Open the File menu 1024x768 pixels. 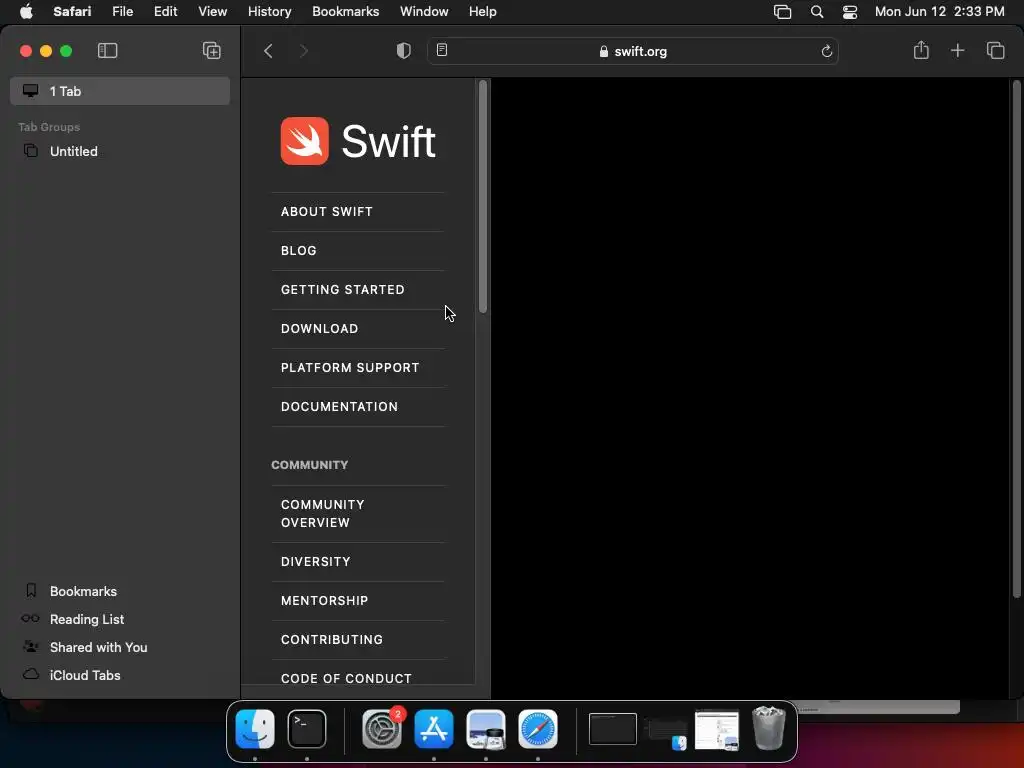pyautogui.click(x=122, y=12)
